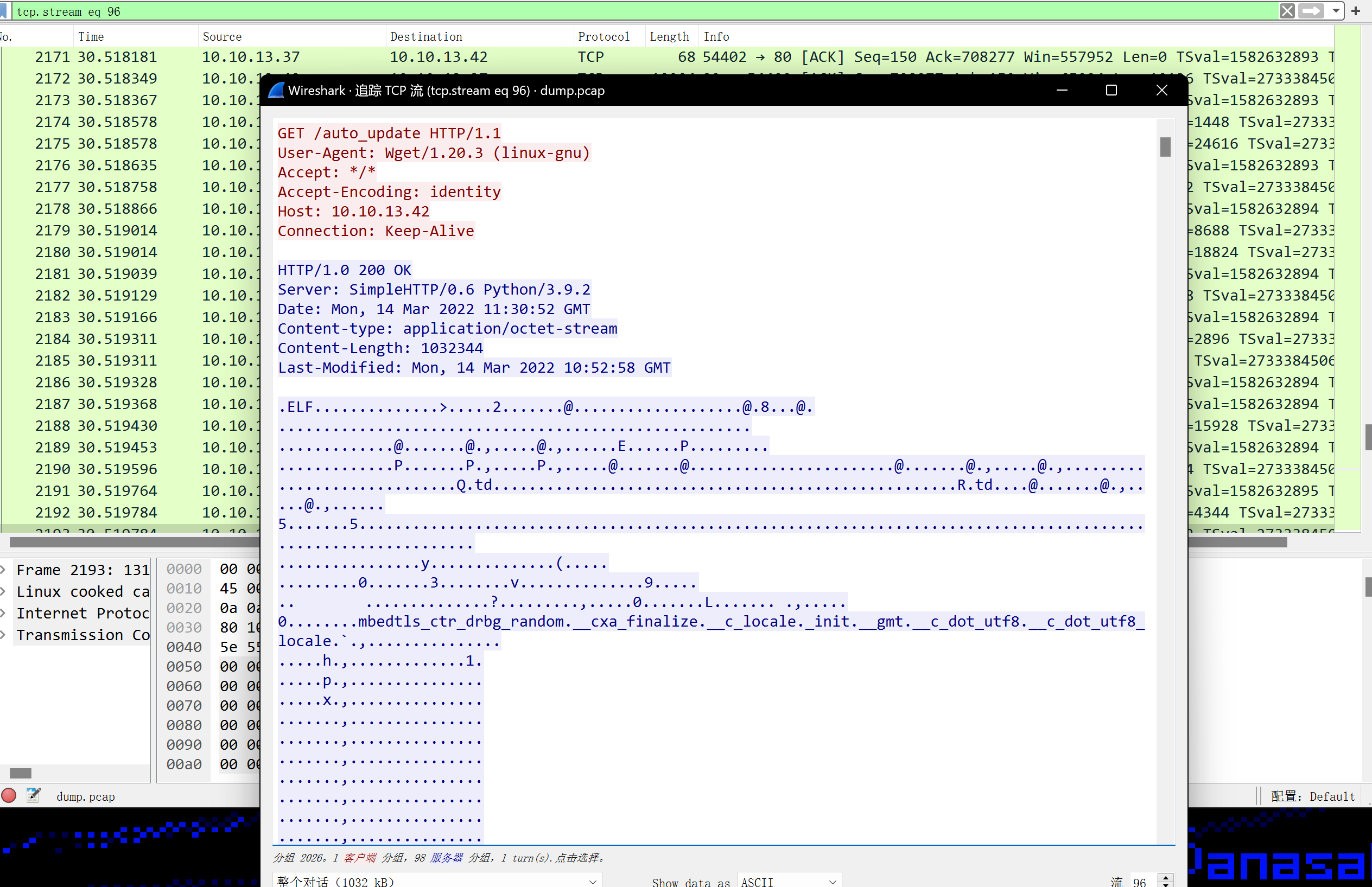Click the plus icon to add filter button
Viewport: 1372px width, 887px height.
coord(1356,11)
